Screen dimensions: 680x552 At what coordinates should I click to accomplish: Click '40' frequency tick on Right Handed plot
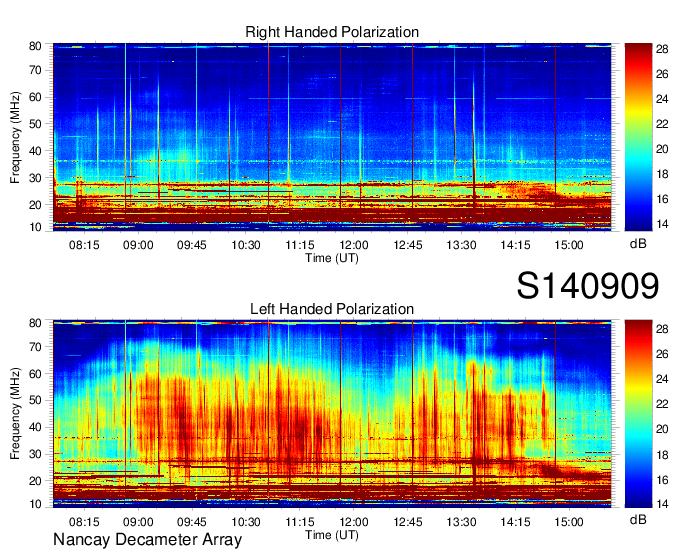point(35,151)
